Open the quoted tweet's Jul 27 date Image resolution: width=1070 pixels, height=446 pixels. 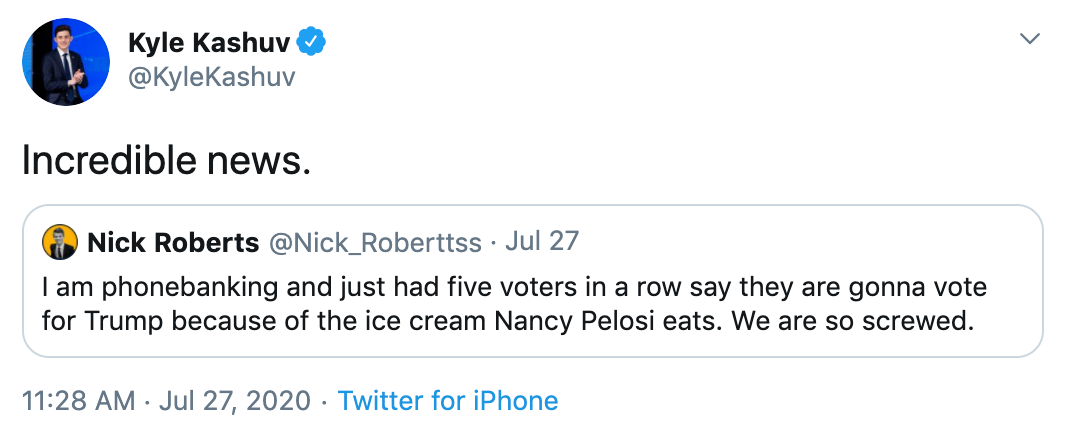[542, 241]
